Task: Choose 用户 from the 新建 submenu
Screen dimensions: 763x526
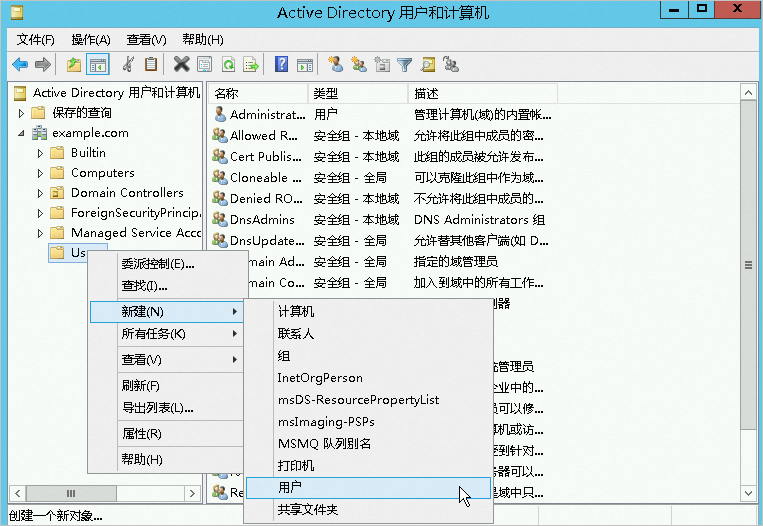Action: (368, 488)
